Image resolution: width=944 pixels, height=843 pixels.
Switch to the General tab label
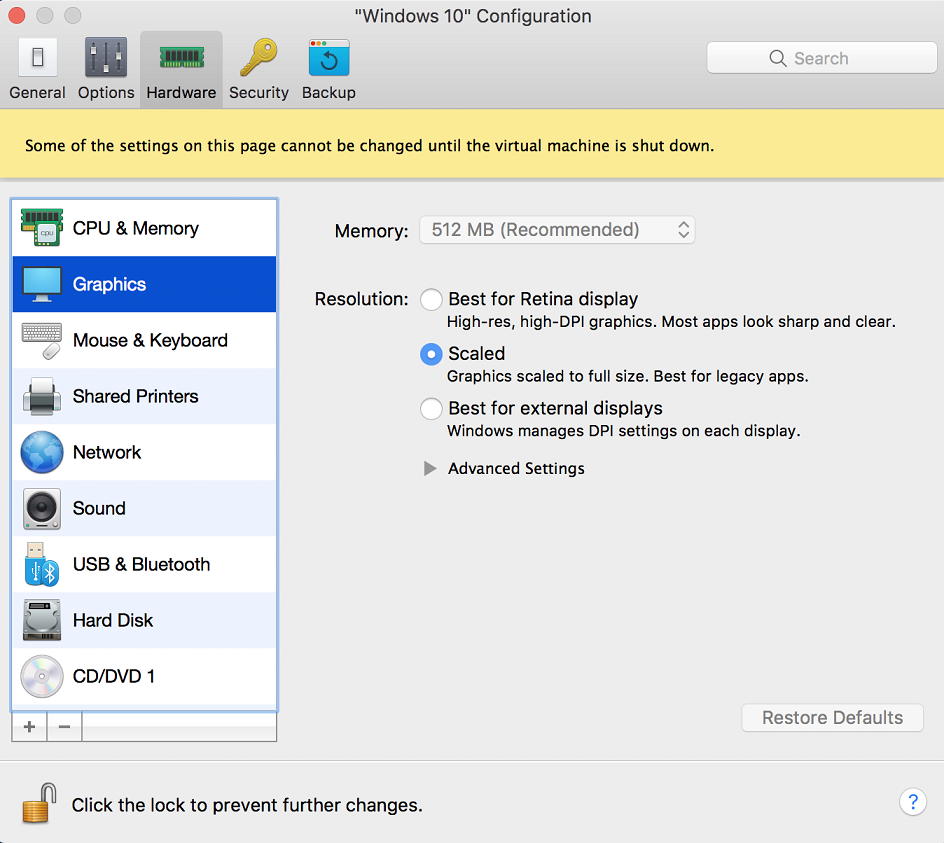coord(37,93)
